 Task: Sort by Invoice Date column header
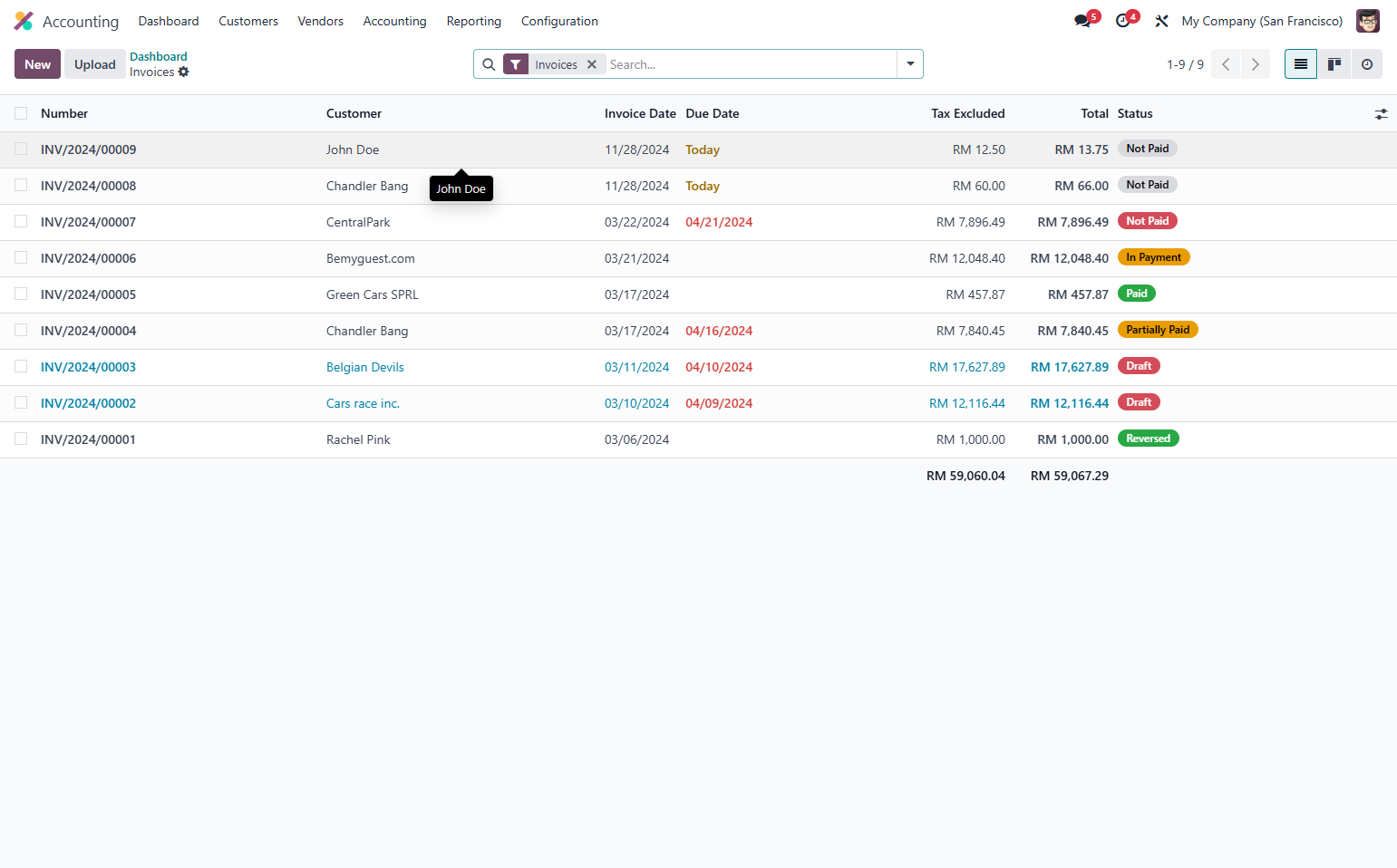point(640,113)
